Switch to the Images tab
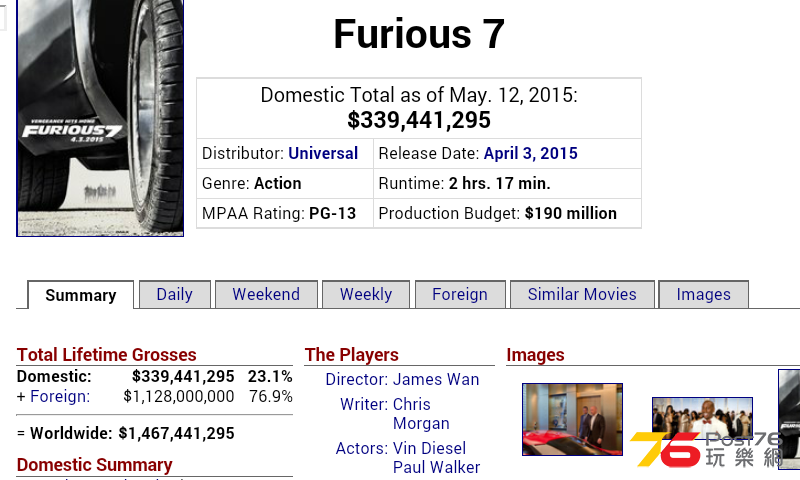 point(704,294)
